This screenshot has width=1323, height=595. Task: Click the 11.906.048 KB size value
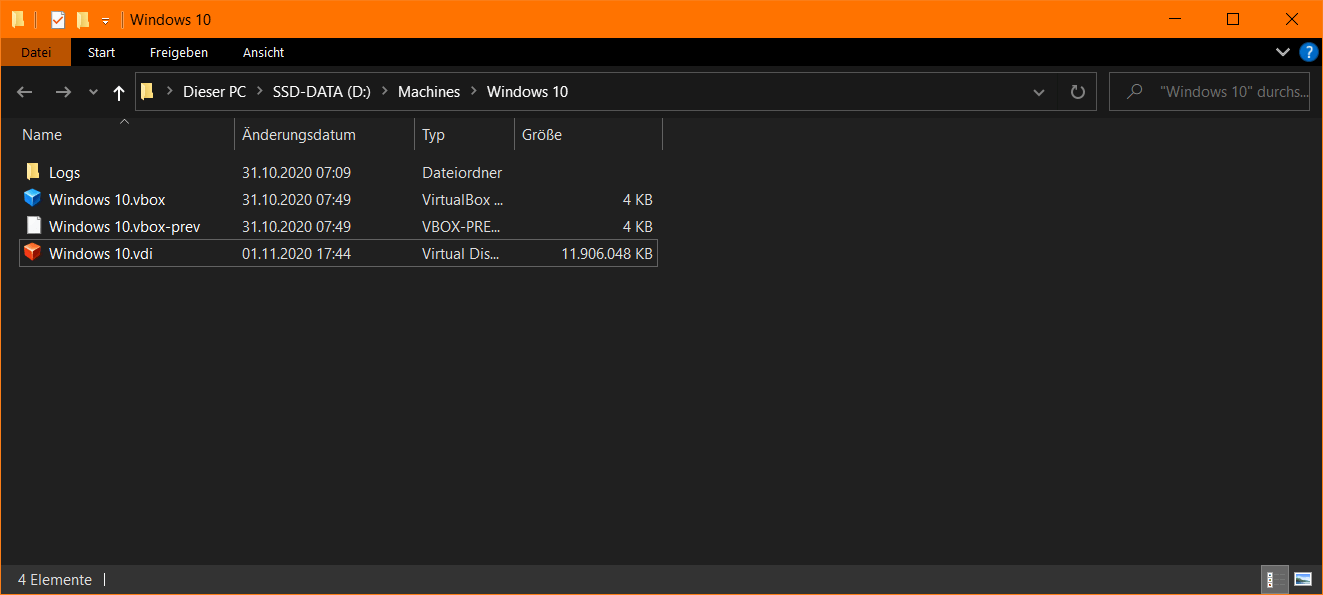pos(607,254)
